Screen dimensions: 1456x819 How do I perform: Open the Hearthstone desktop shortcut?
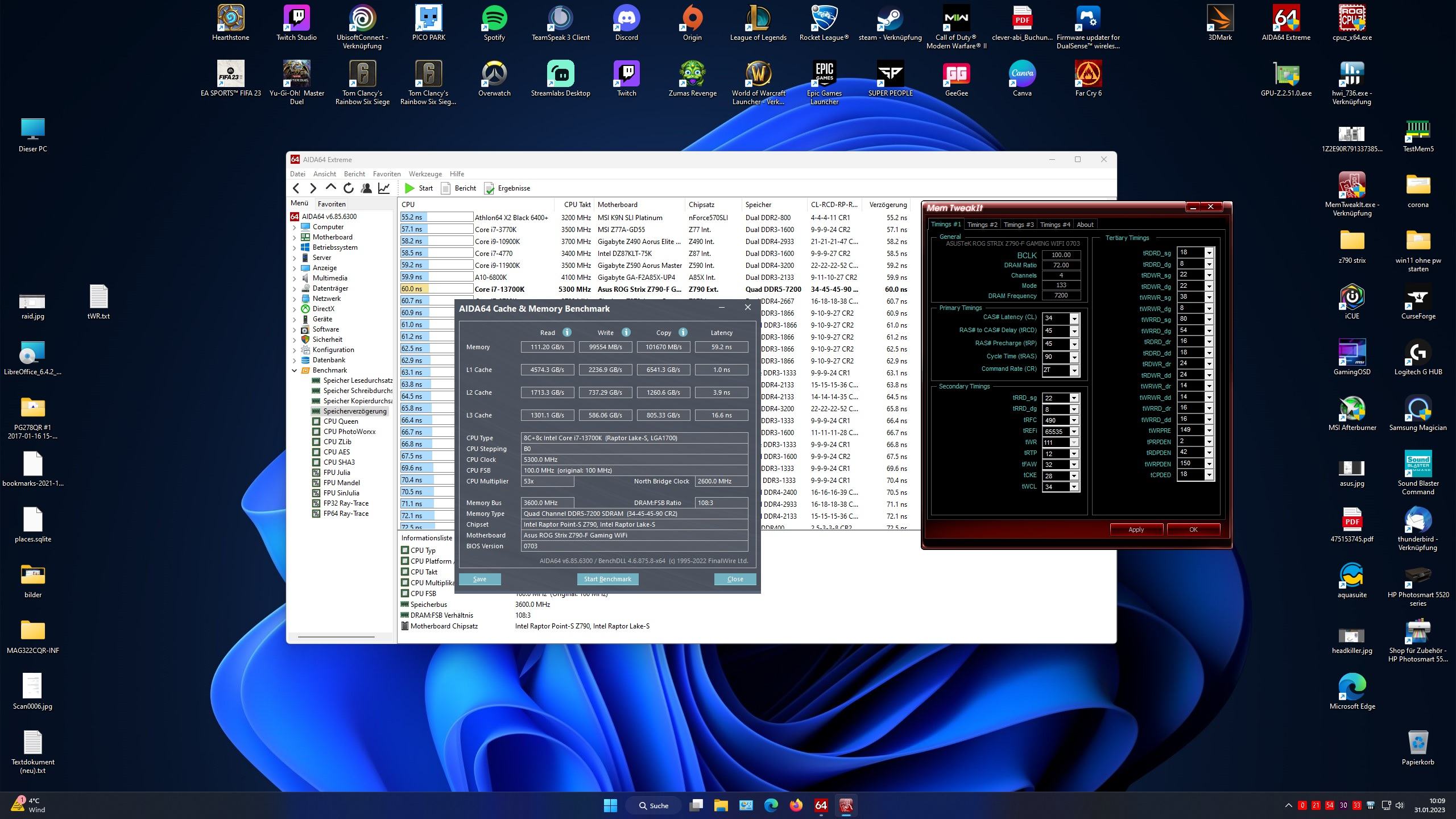pos(230,23)
